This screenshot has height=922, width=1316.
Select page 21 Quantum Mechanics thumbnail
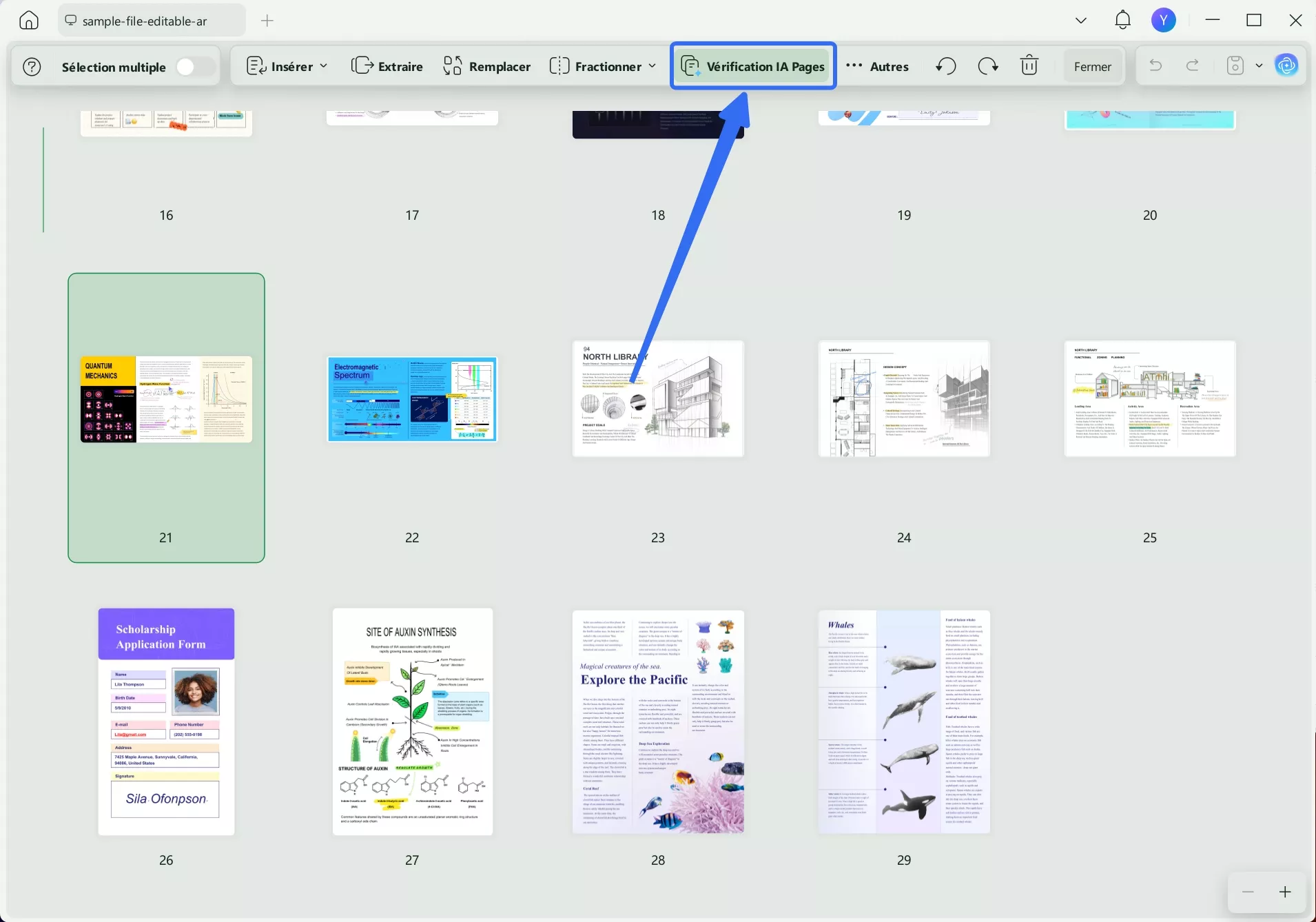click(x=166, y=399)
